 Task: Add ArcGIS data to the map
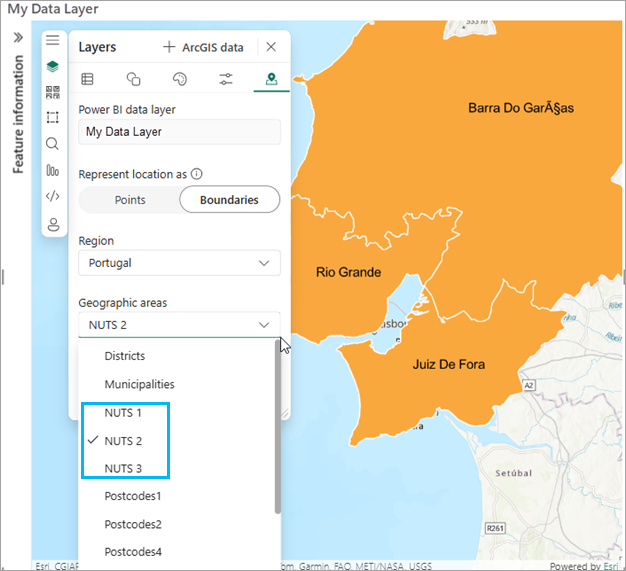point(204,47)
